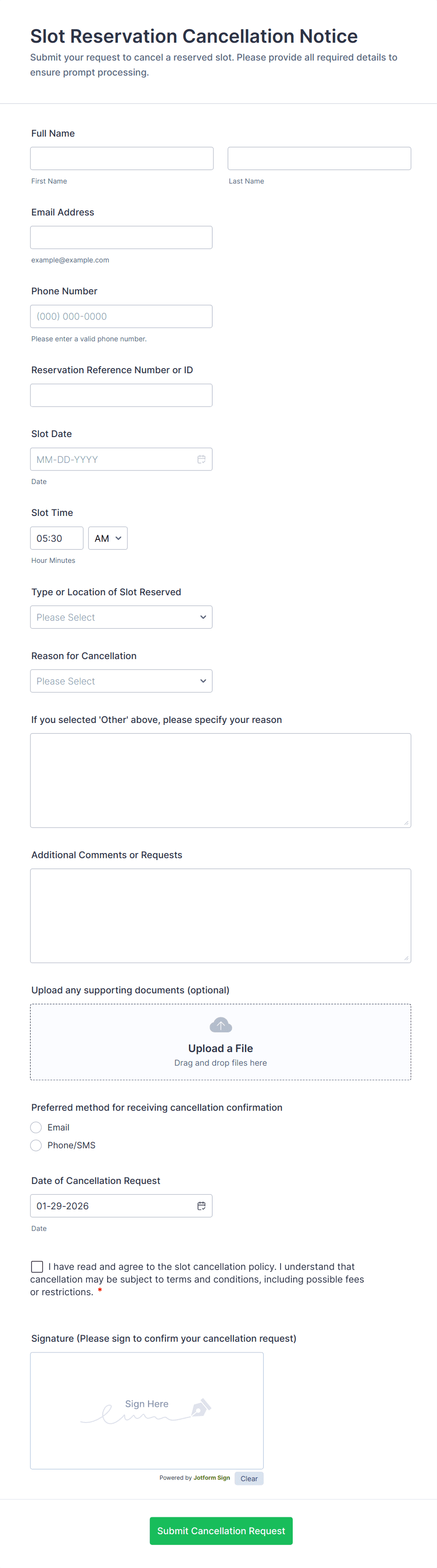Clear the signature field
Viewport: 437px width, 1568px height.
[x=250, y=1478]
